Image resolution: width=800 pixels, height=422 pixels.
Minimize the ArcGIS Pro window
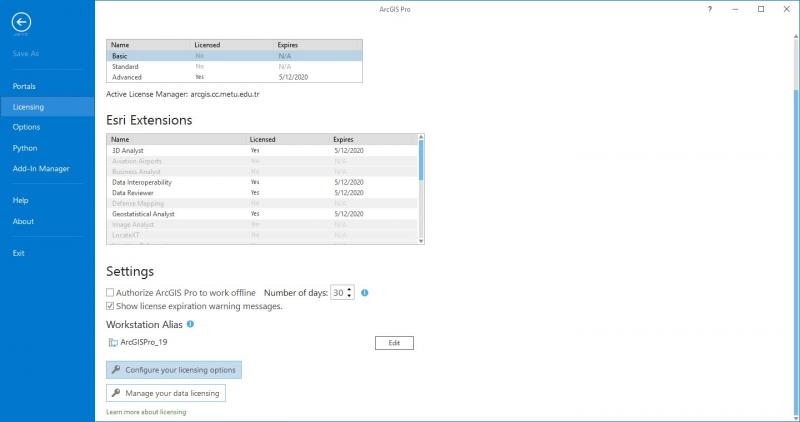(x=735, y=9)
